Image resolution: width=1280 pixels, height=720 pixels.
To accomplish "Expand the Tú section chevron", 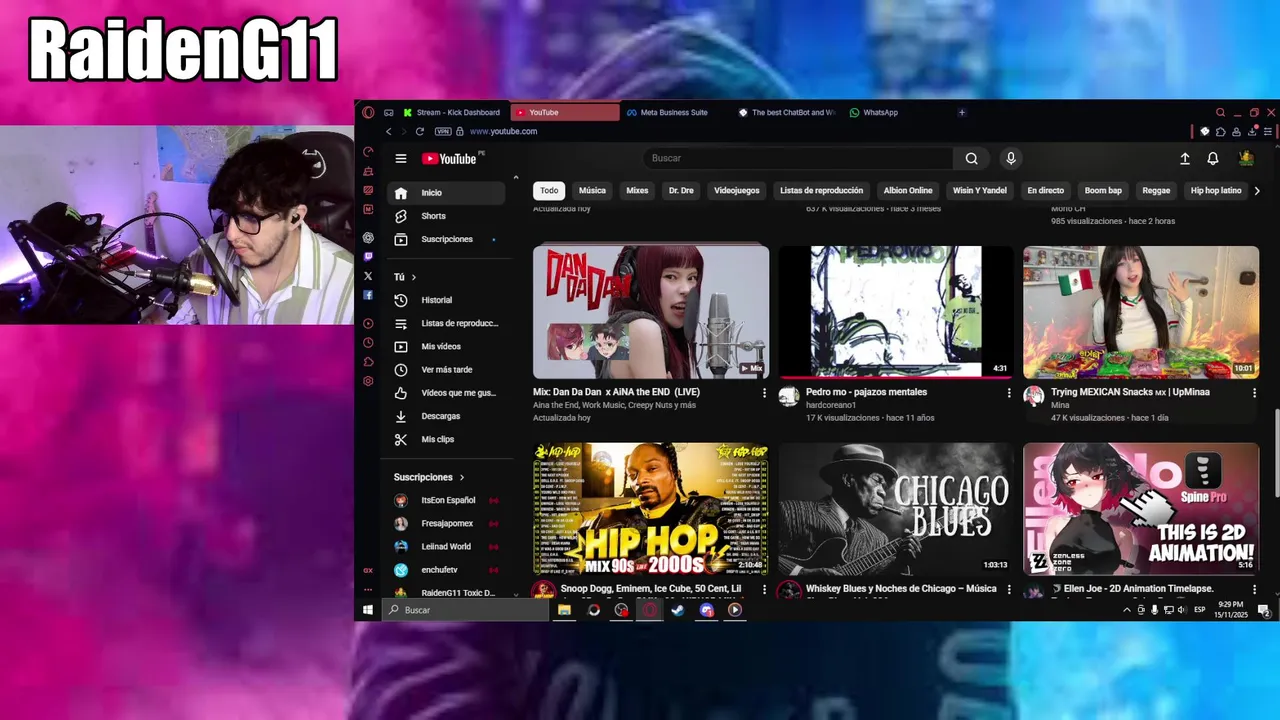I will [x=413, y=277].
